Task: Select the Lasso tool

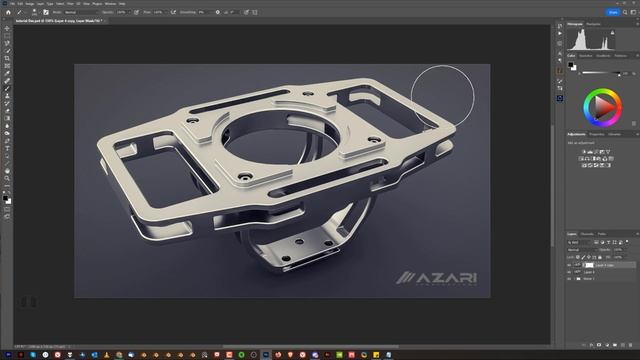Action: click(7, 43)
